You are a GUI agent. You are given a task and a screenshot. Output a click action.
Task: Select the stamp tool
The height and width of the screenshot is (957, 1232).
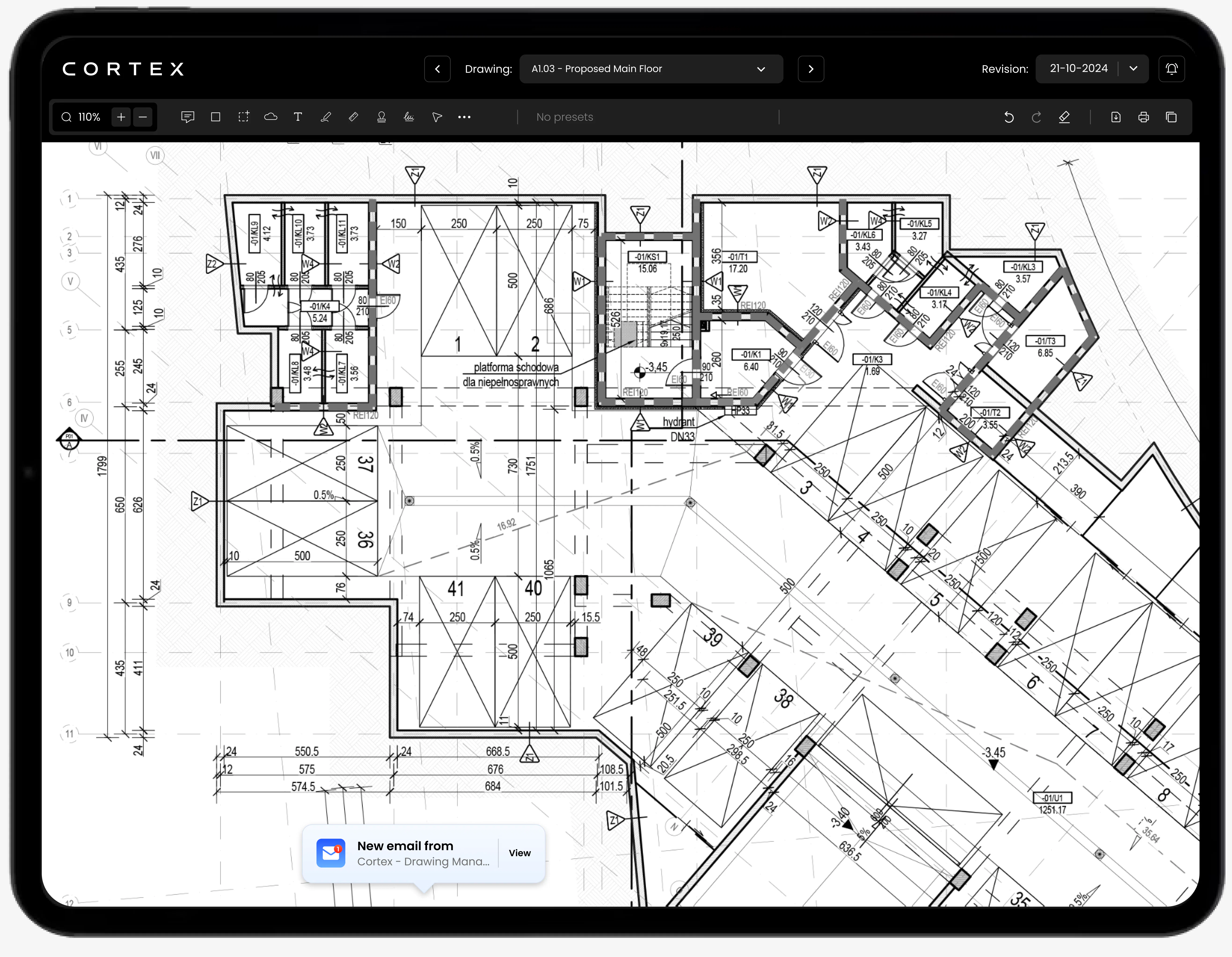point(381,117)
